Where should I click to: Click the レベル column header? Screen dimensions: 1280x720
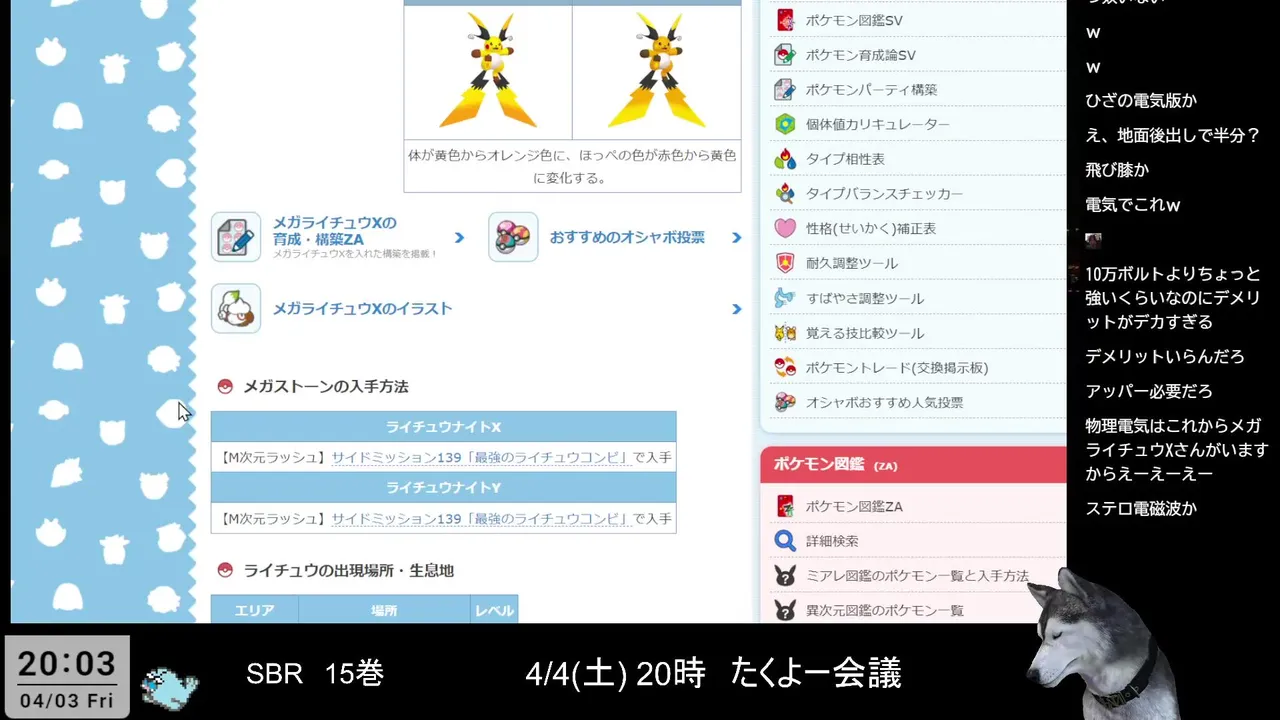coord(494,610)
